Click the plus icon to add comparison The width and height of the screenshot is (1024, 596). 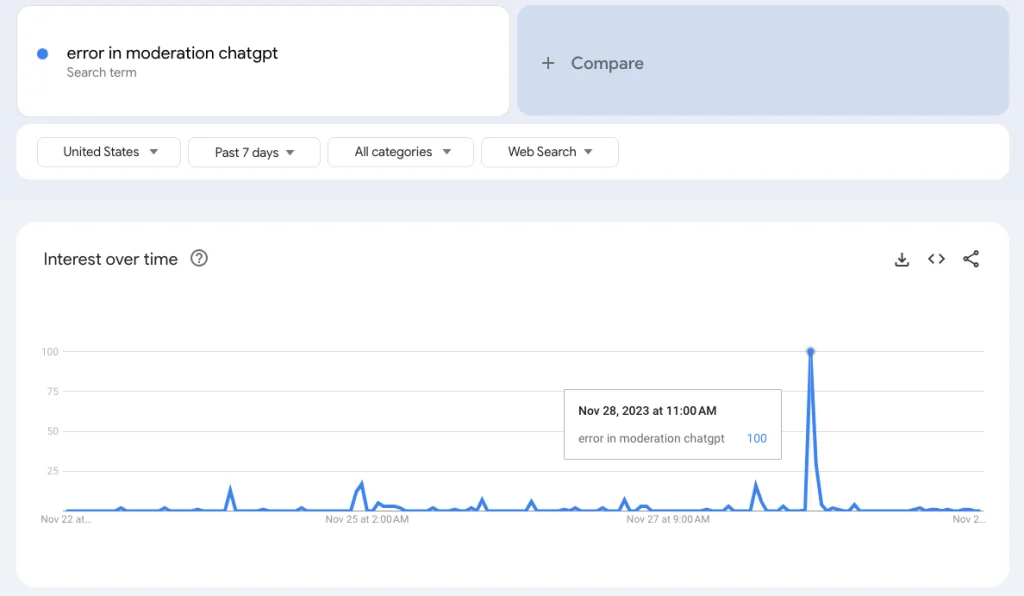548,63
